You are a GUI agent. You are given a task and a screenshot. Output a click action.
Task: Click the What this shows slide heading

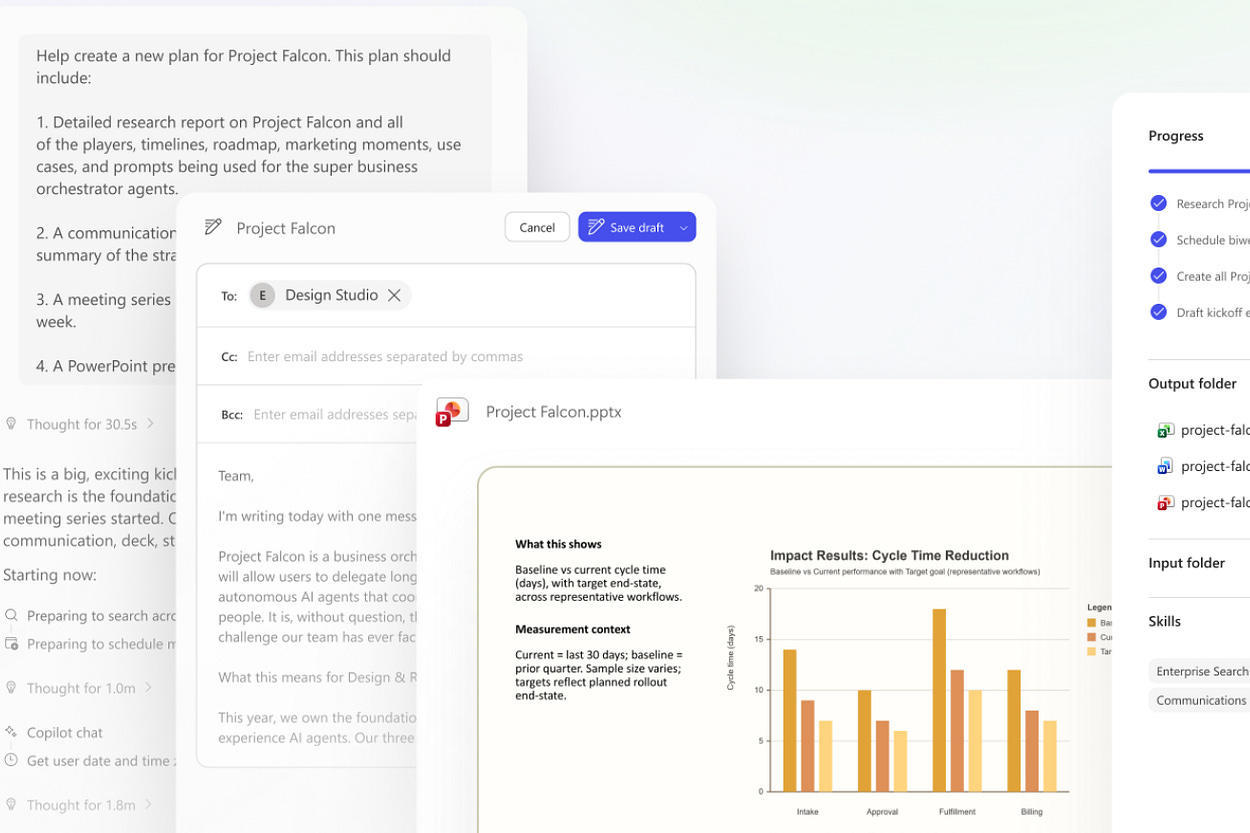tap(558, 544)
